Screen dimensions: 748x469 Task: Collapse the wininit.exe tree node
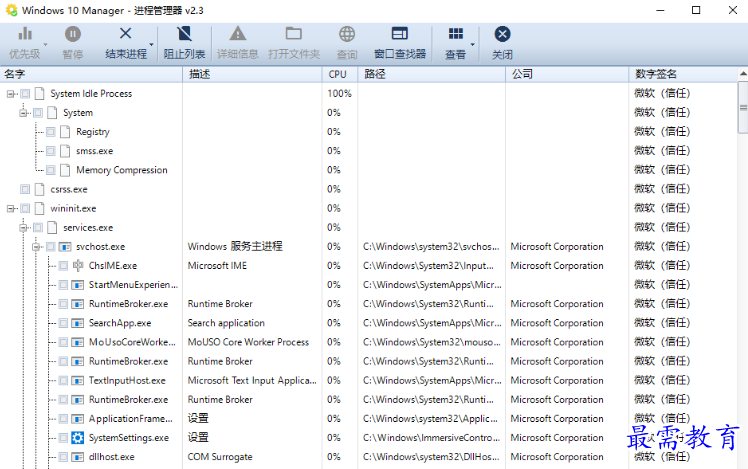(x=10, y=208)
